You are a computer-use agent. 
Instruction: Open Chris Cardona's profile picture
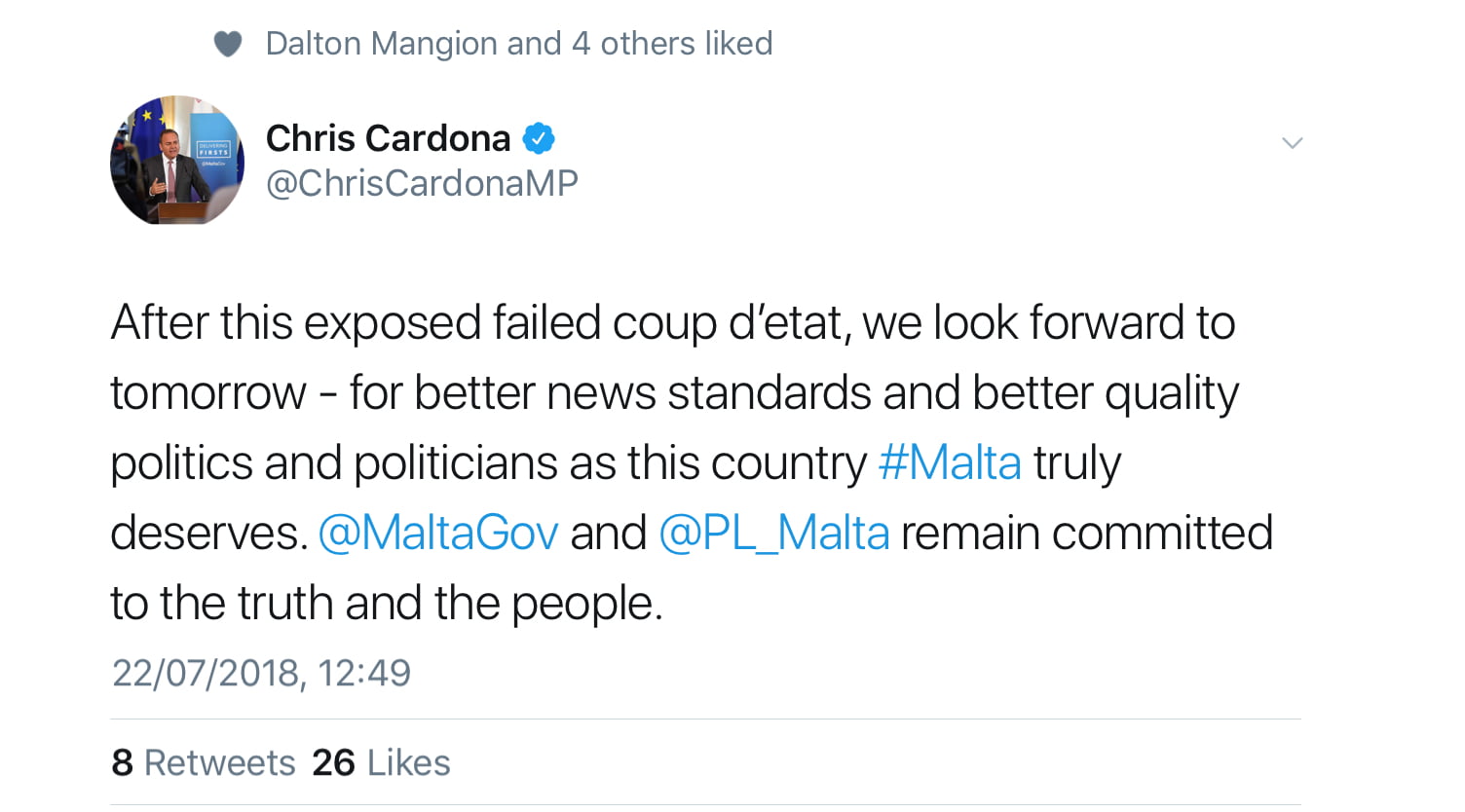click(177, 161)
